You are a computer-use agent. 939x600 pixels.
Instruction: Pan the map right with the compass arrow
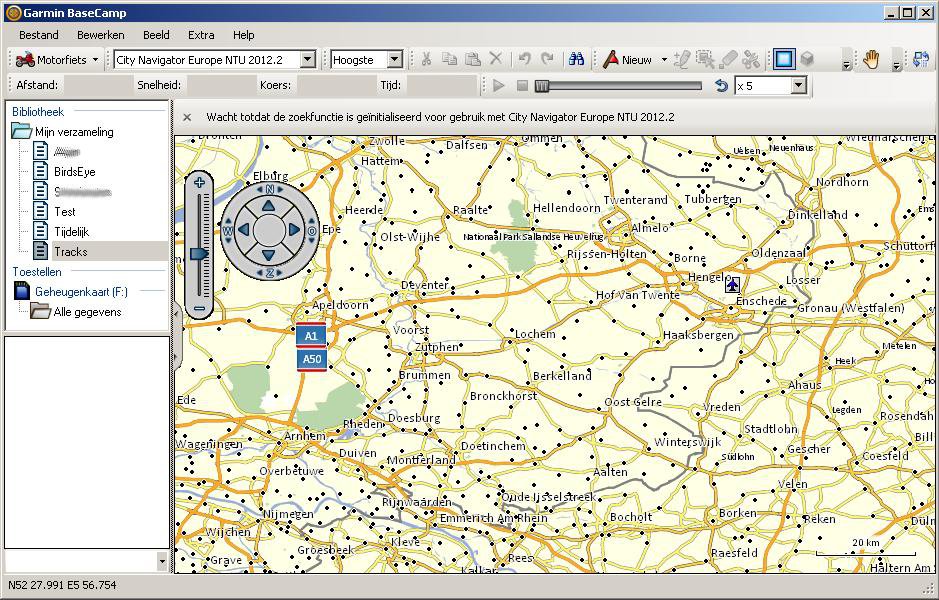click(293, 229)
